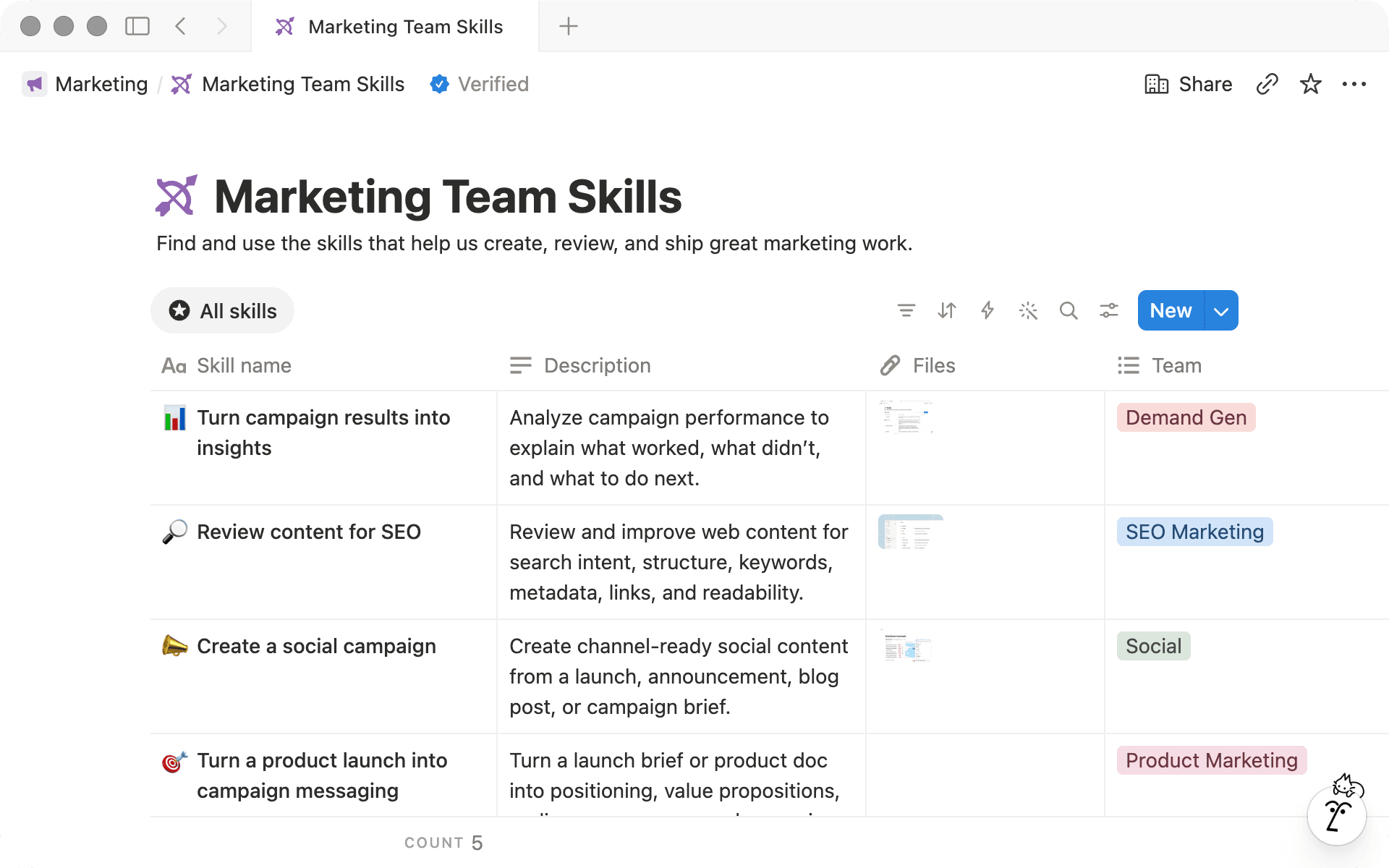The width and height of the screenshot is (1389, 868).
Task: Open 'Turn campaign results into insights' skill
Action: [x=323, y=433]
